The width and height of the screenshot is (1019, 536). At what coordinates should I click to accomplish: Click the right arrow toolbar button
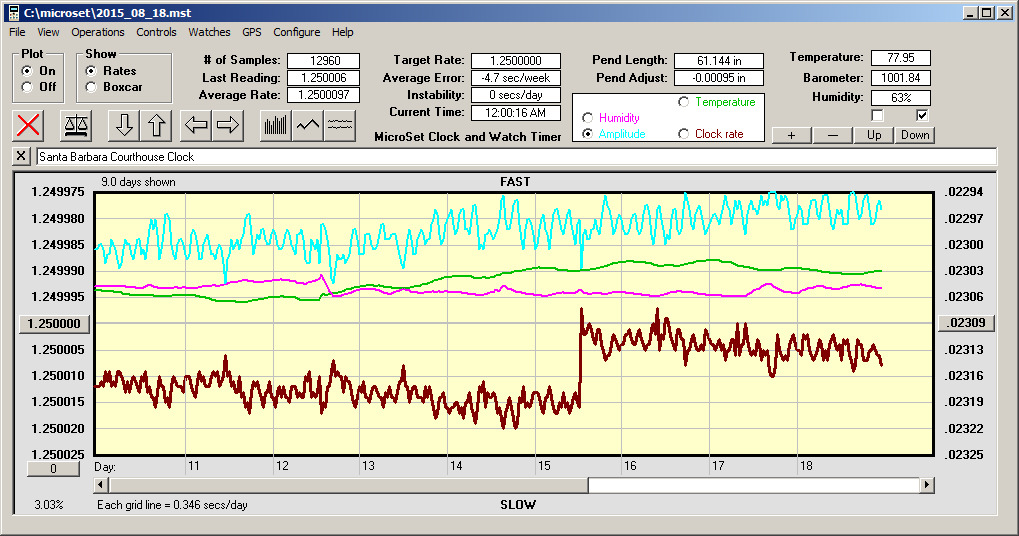(x=228, y=125)
